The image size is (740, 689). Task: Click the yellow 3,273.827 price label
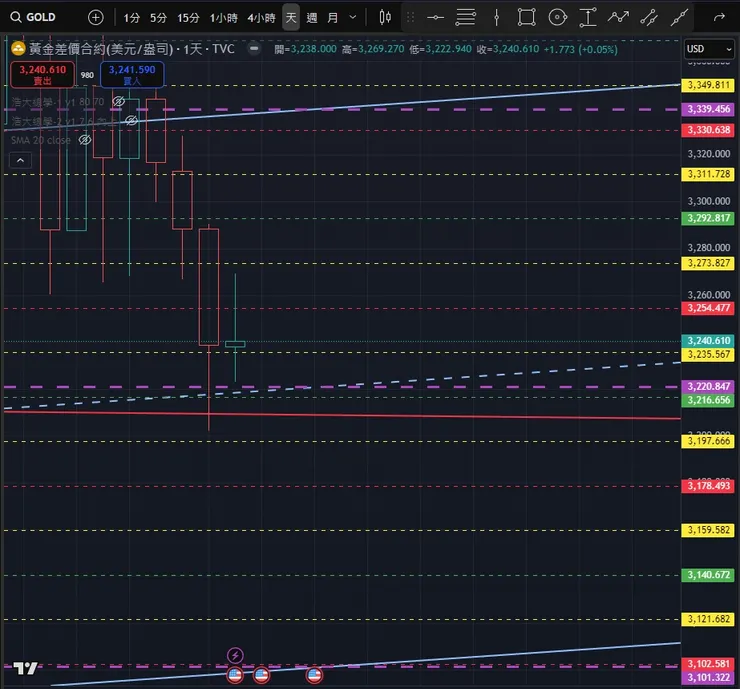tap(708, 263)
